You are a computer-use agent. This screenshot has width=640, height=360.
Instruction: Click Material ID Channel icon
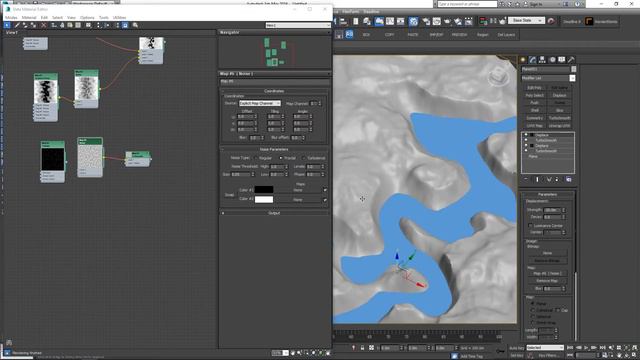pyautogui.click(x=88, y=25)
